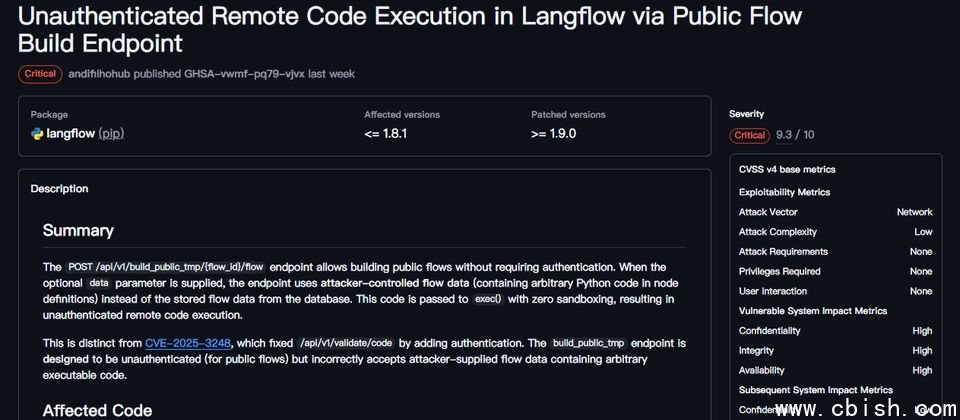Click the 9.3 / 10 severity score
The image size is (960, 420).
(795, 135)
